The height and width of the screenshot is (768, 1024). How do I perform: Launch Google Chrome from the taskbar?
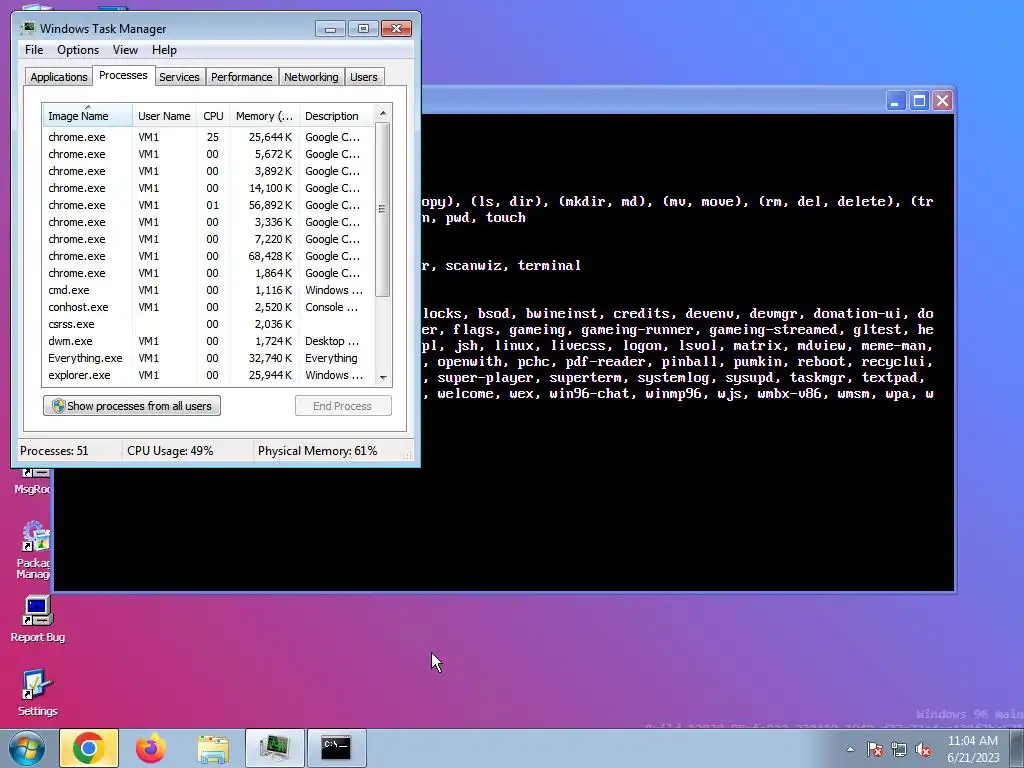(89, 748)
